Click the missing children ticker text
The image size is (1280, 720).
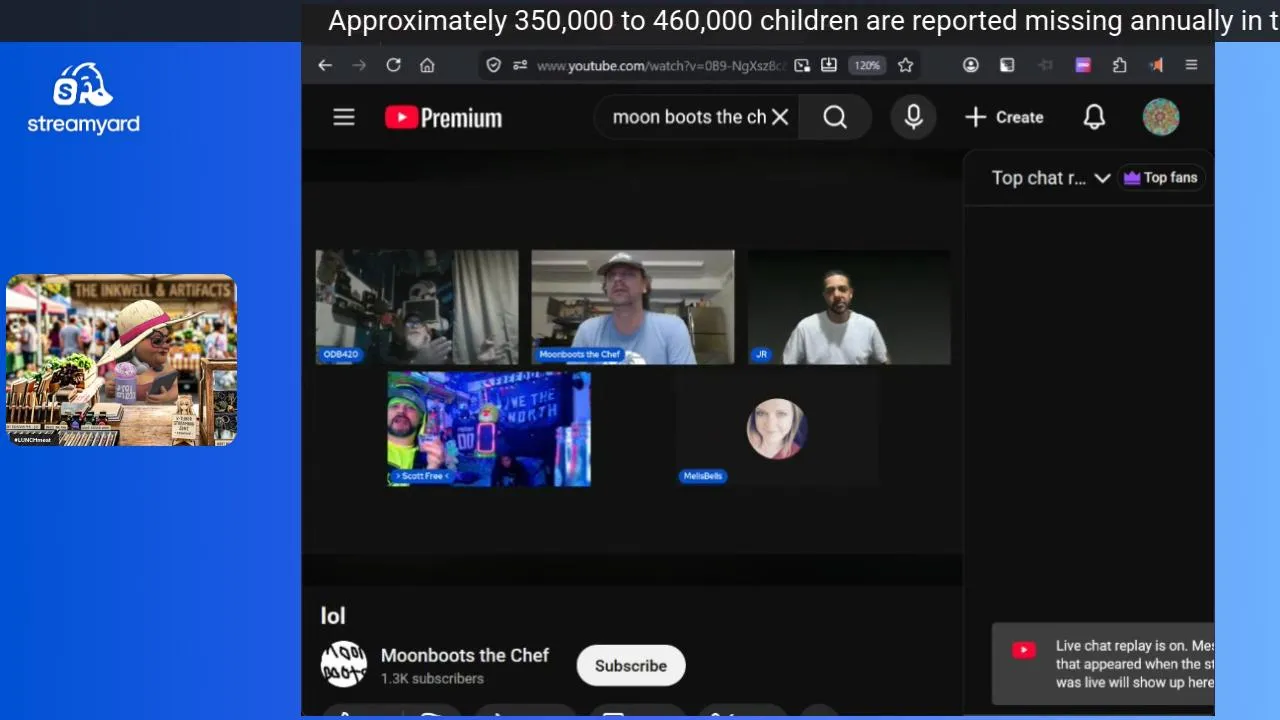click(x=804, y=21)
